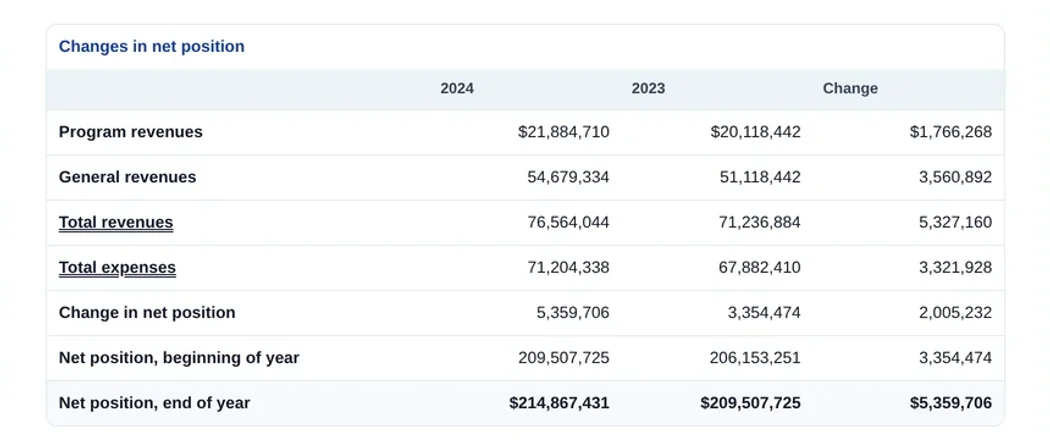The width and height of the screenshot is (1050, 440).
Task: Select the value 3,560,892
Action: 956,177
